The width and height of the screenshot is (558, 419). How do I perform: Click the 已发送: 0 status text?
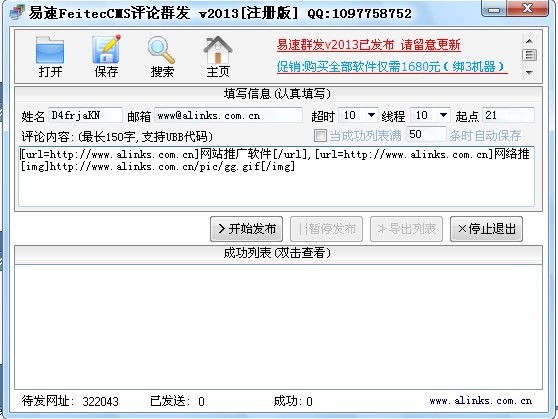pyautogui.click(x=177, y=401)
